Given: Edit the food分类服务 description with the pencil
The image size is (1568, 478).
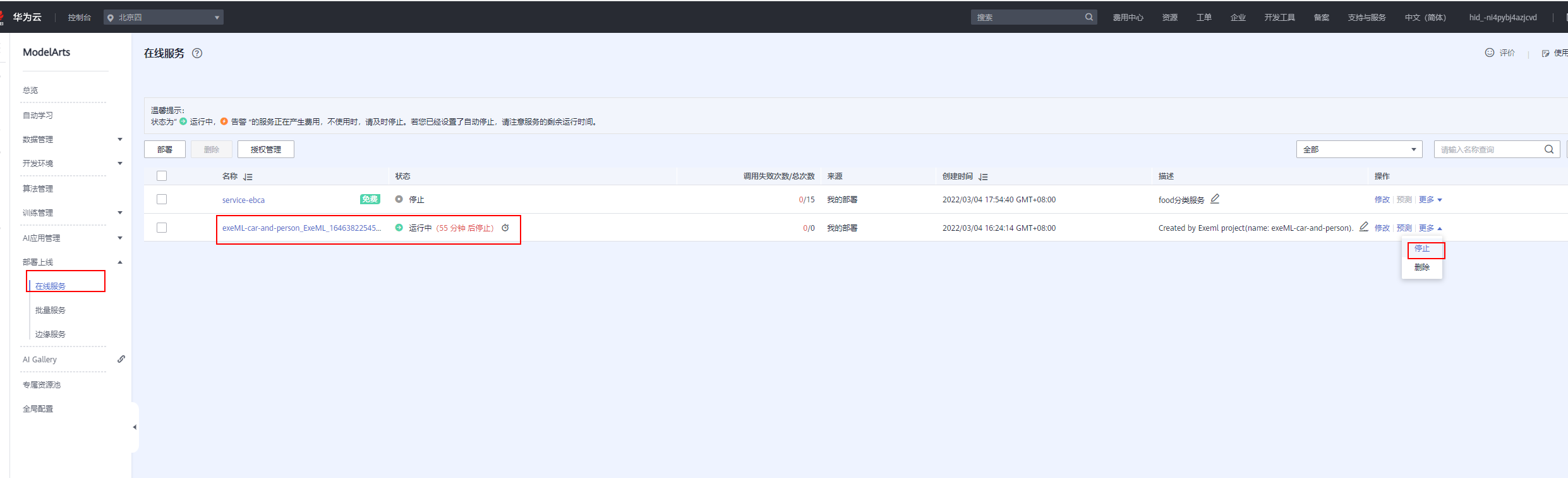Looking at the screenshot, I should point(1215,199).
